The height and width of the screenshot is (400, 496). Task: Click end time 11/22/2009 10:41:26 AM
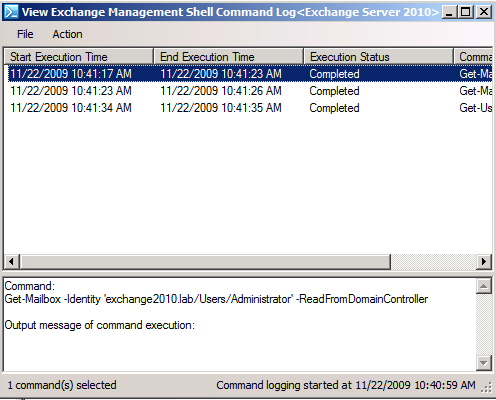pyautogui.click(x=221, y=91)
